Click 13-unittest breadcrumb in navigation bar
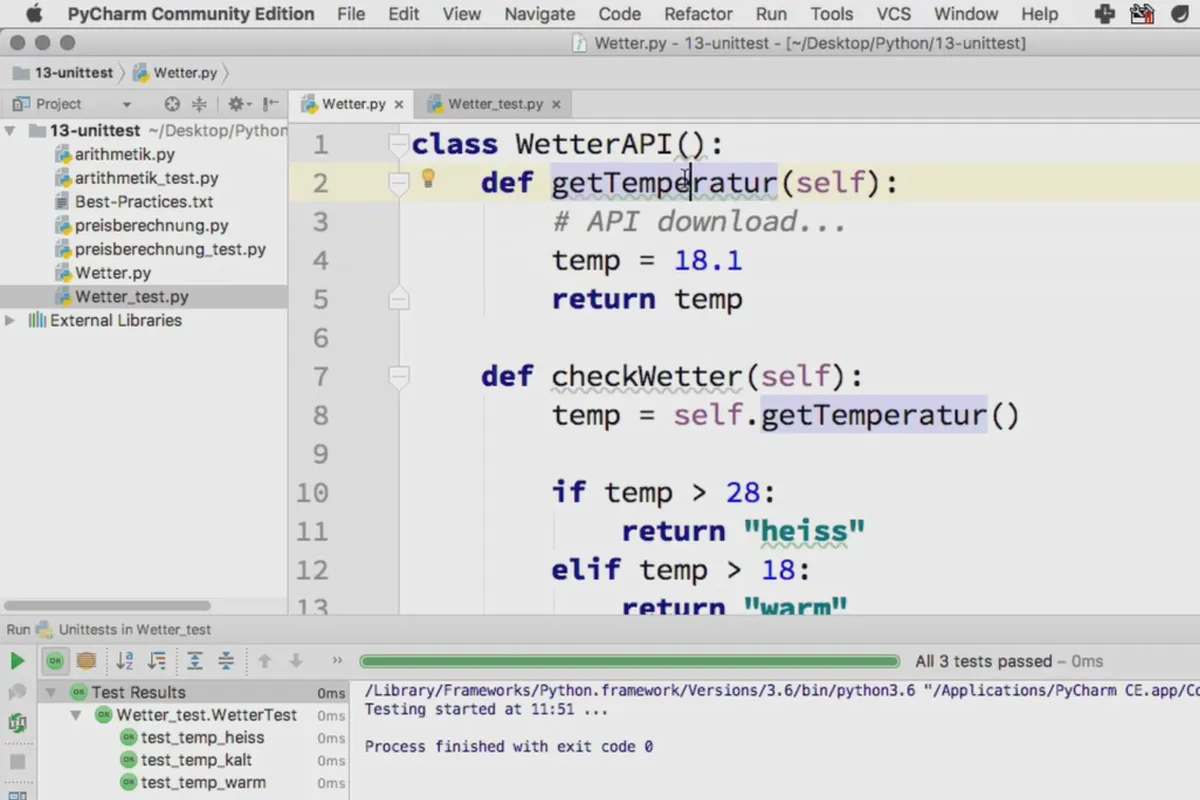The image size is (1200, 800). pos(62,73)
